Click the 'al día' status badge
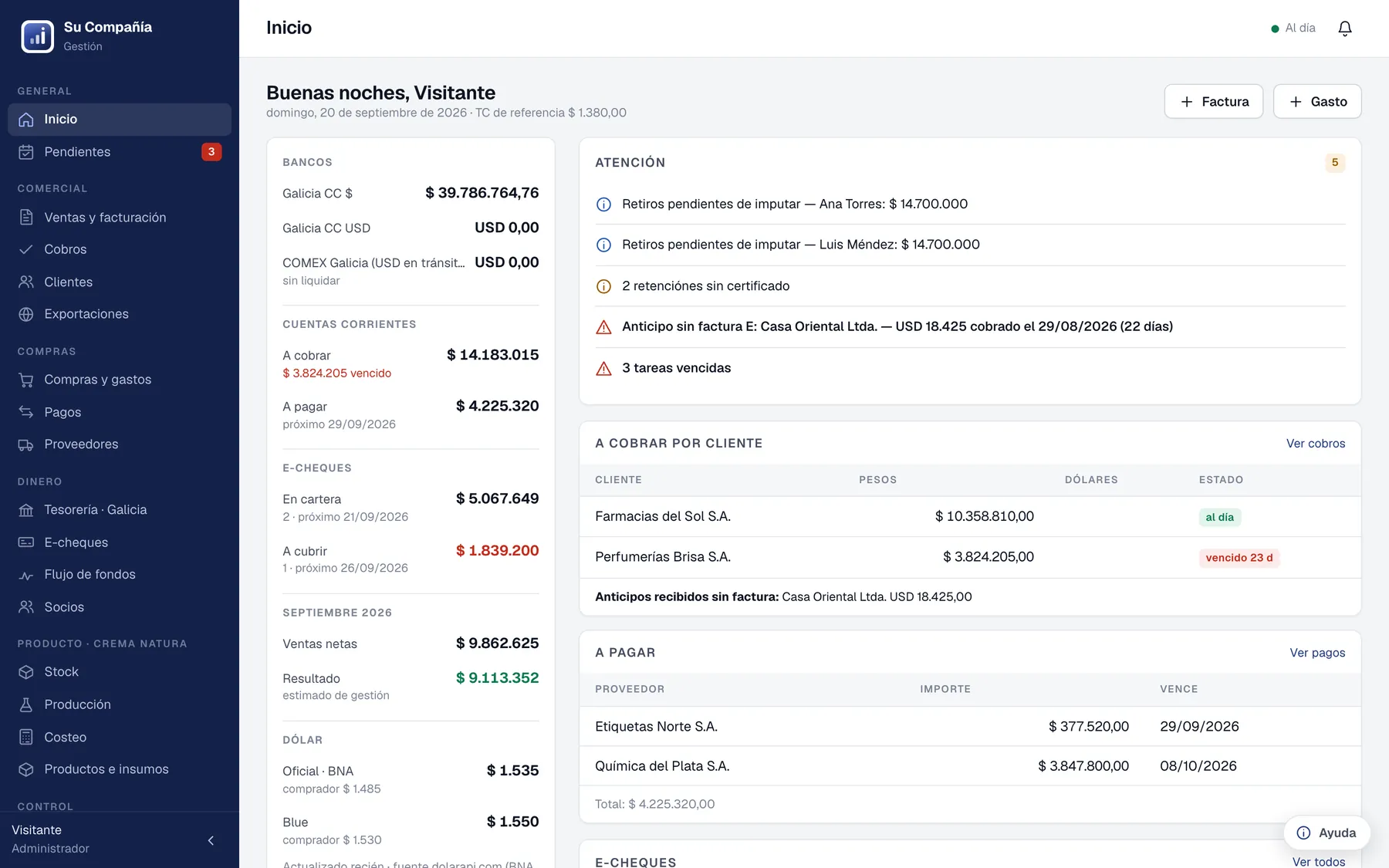This screenshot has height=868, width=1389. pyautogui.click(x=1220, y=518)
